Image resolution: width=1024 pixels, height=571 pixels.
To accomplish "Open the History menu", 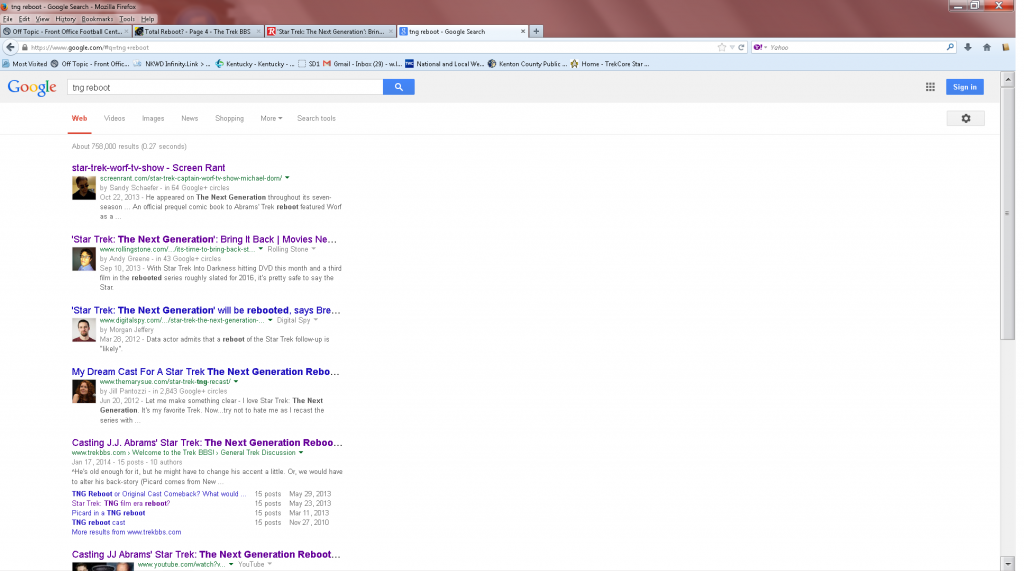I will click(65, 19).
